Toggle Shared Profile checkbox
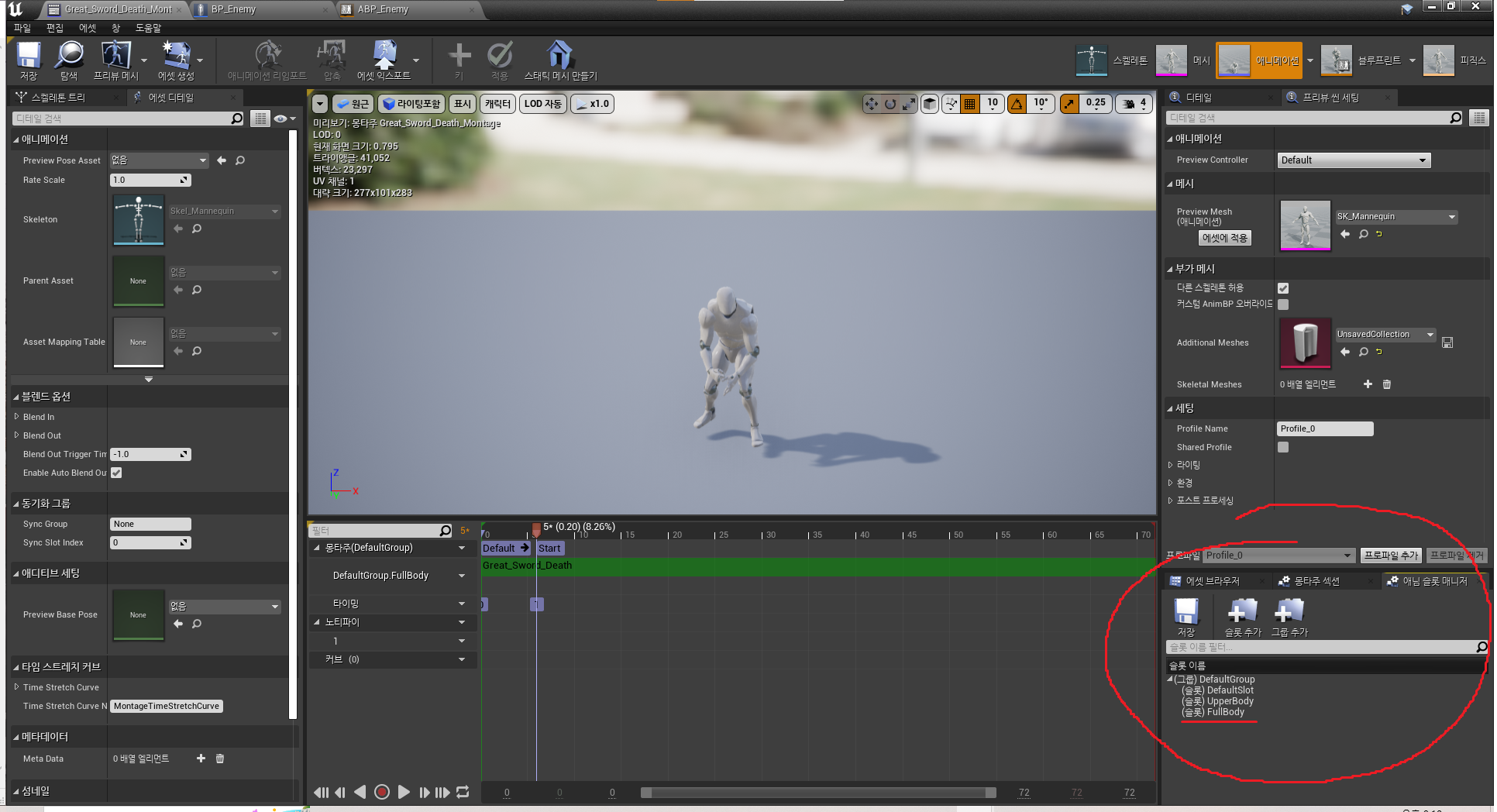1497x812 pixels. pos(1283,447)
